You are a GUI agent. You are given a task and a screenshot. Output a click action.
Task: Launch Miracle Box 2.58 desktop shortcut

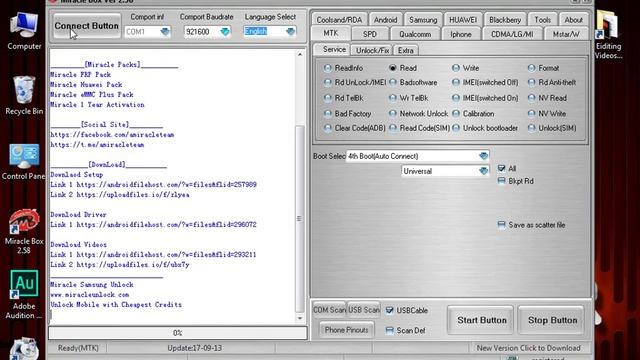point(24,231)
